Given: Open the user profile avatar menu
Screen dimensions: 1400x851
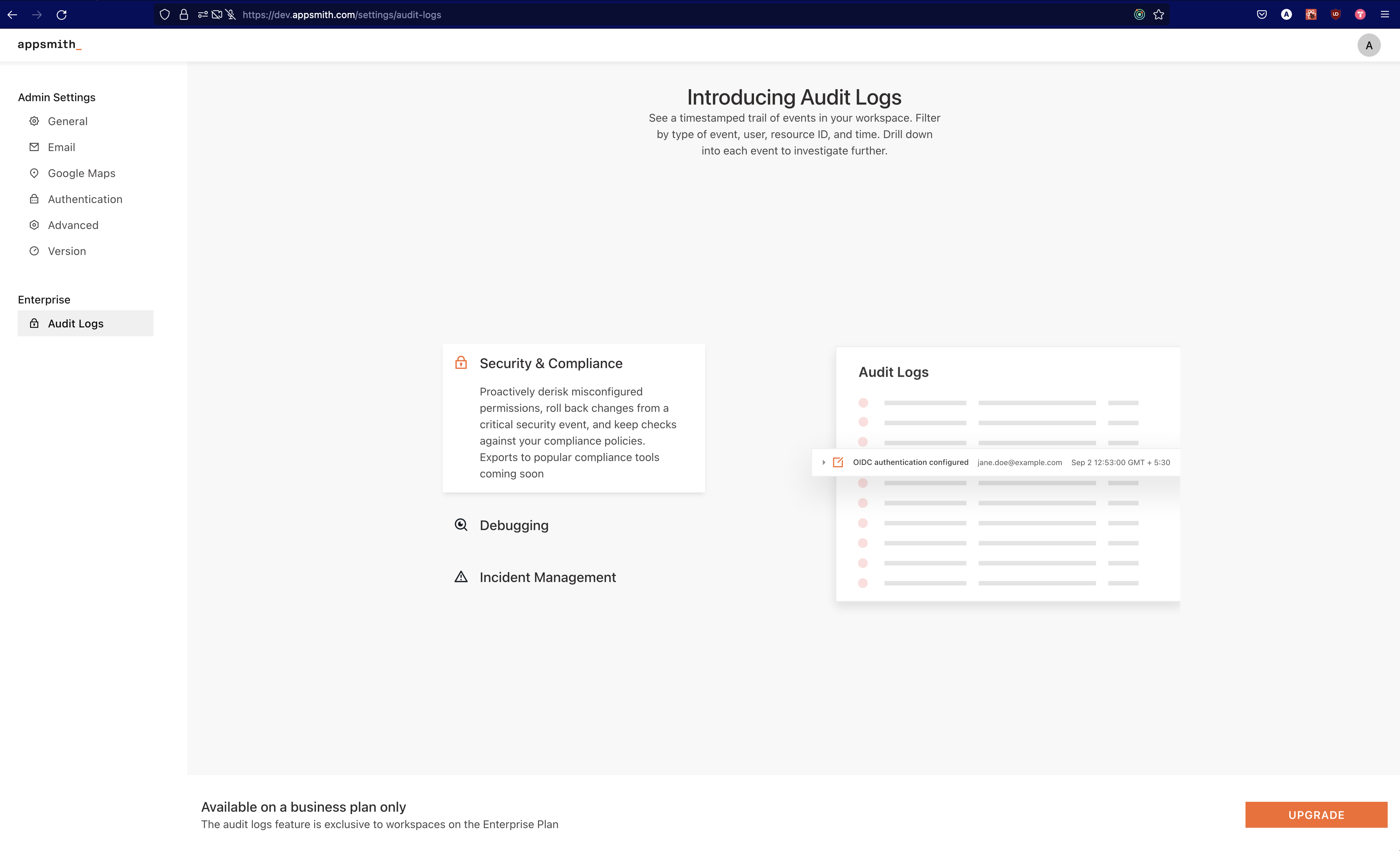Looking at the screenshot, I should (x=1369, y=45).
